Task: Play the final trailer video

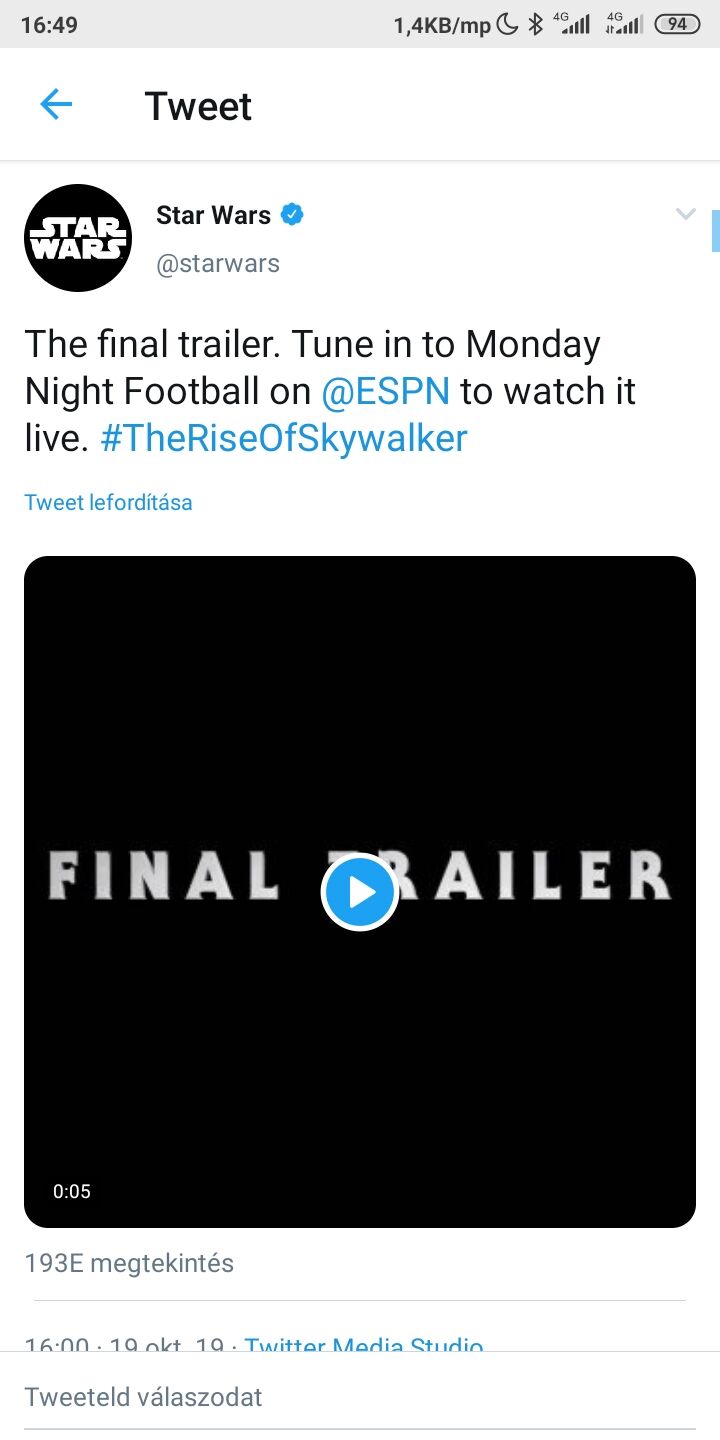Action: coord(360,892)
